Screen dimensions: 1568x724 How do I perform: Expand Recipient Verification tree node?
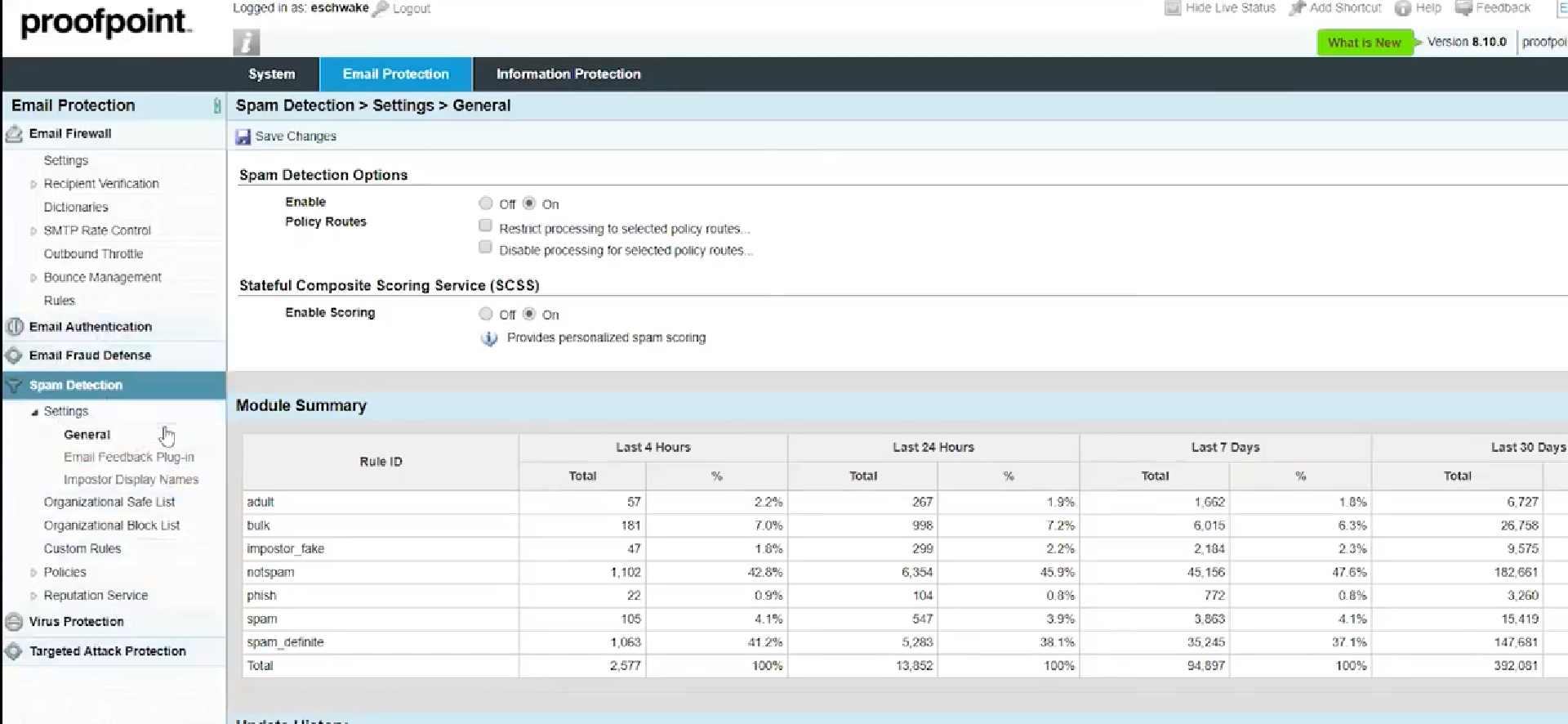(x=33, y=185)
